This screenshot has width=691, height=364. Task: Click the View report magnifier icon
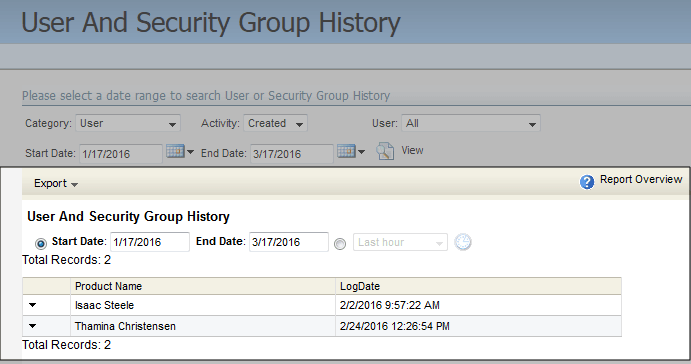pos(385,151)
